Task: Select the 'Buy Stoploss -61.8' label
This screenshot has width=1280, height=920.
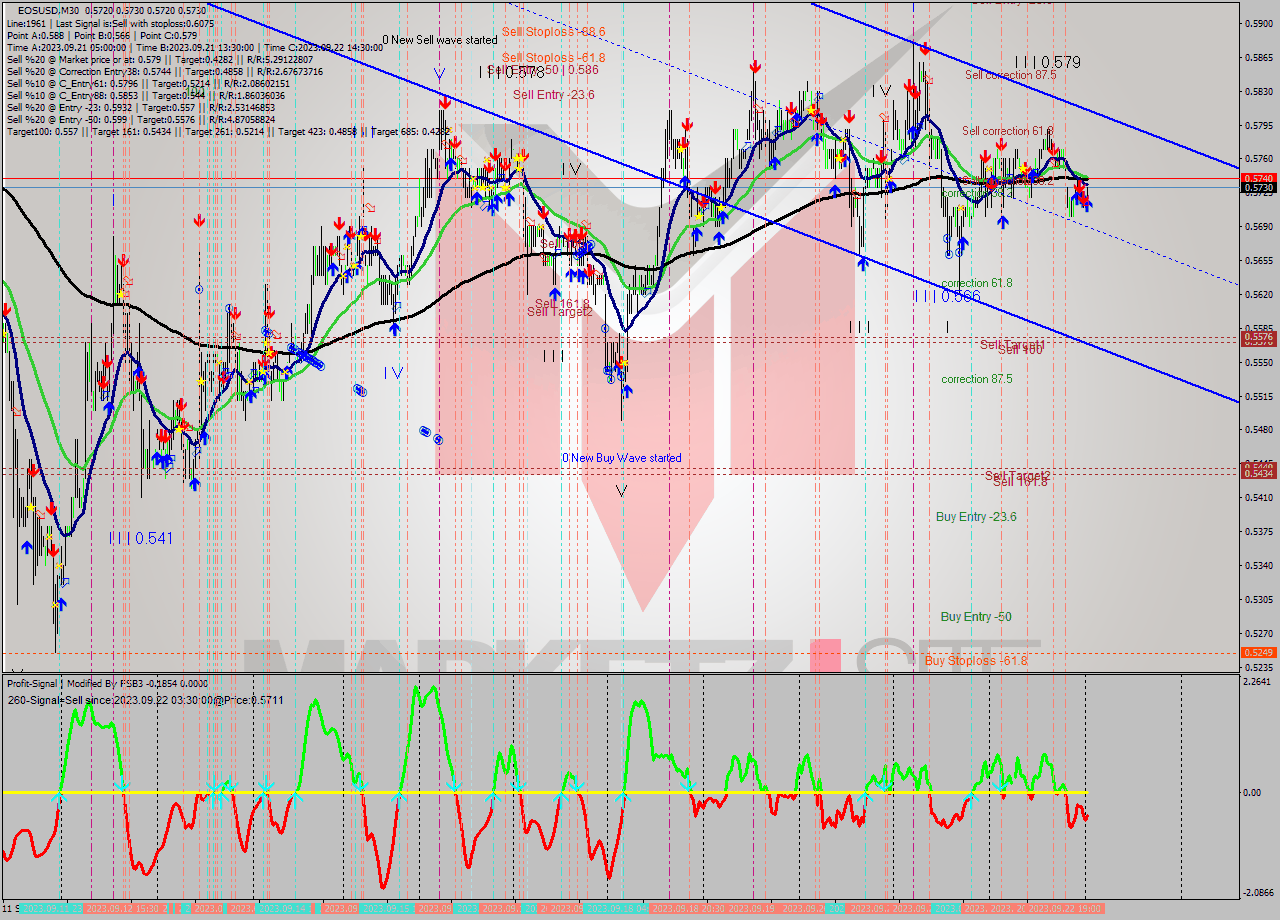Action: (975, 661)
